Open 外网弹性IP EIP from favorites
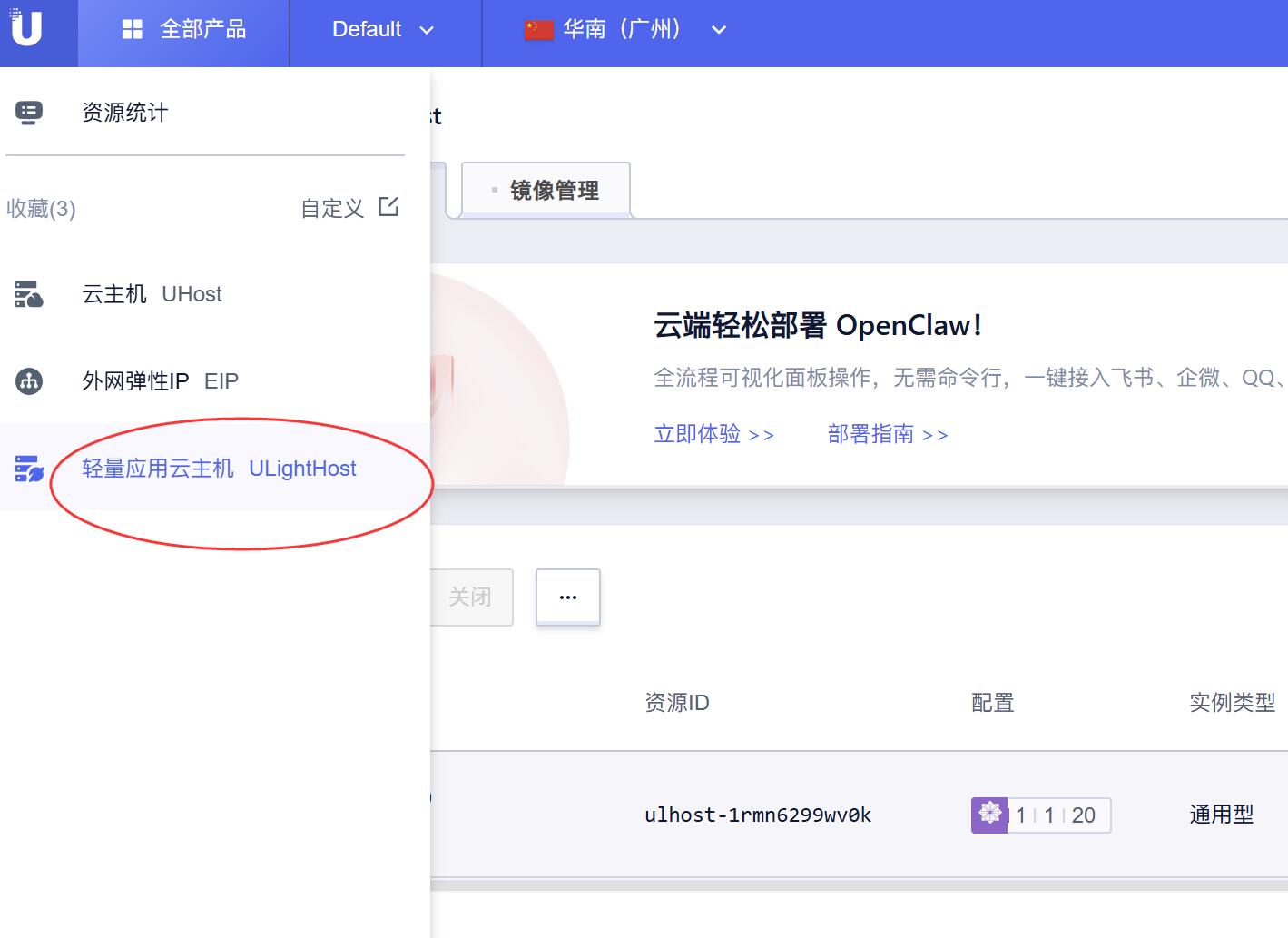Image resolution: width=1288 pixels, height=938 pixels. tap(214, 381)
